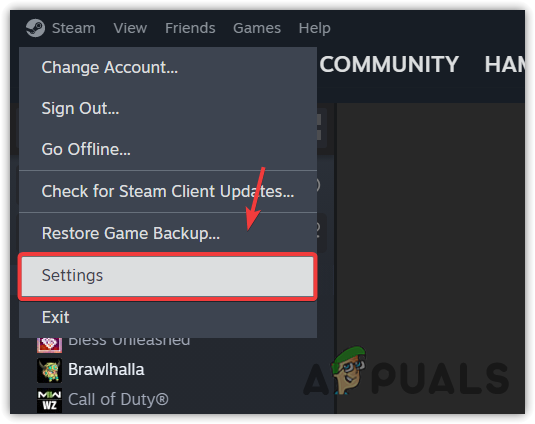Select Check for Steam Client Updates
Screen dimensions: 535x424
click(168, 191)
